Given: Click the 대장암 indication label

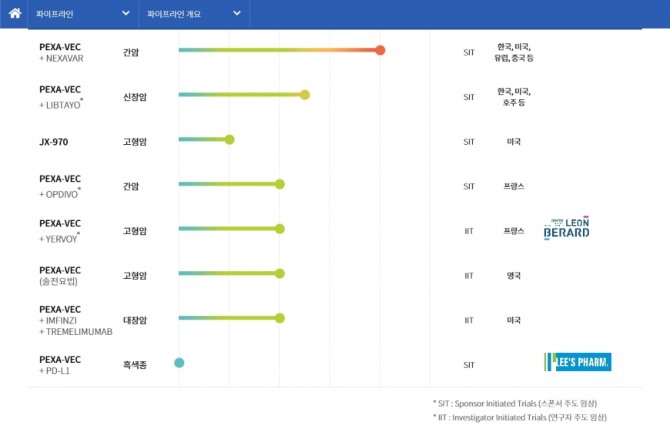Looking at the screenshot, I should (135, 320).
